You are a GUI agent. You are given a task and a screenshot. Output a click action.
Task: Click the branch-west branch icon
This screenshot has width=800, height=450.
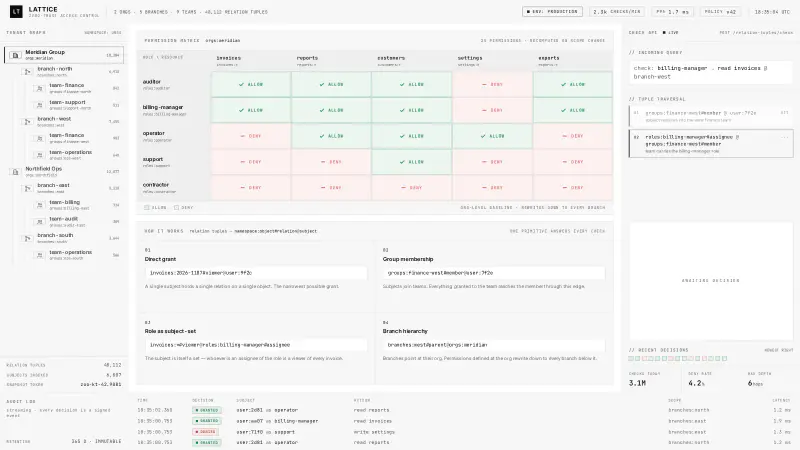tap(27, 122)
